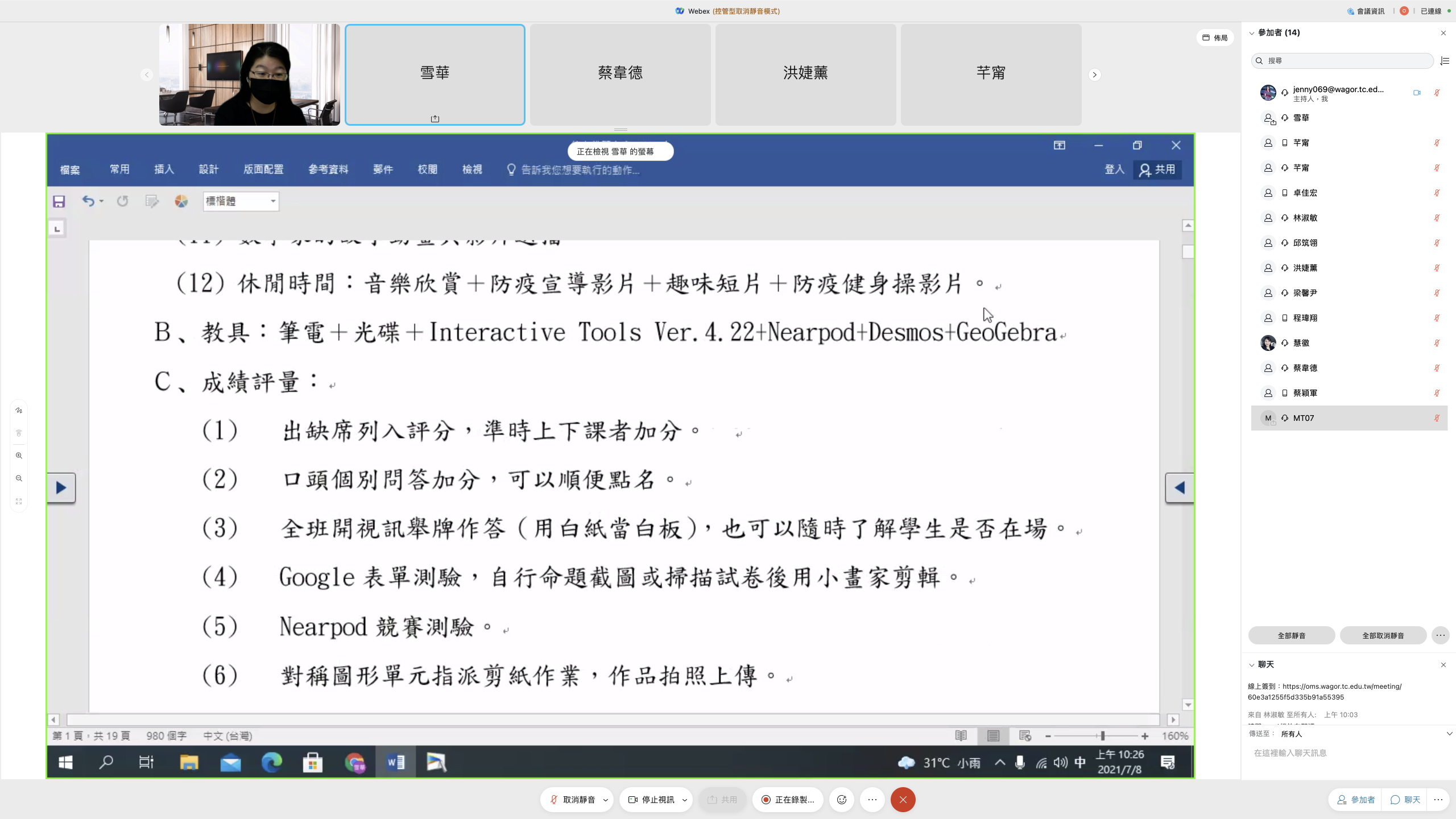1456x819 pixels.
Task: Toggle 參加者 panel tab at bottom right
Action: (x=1356, y=800)
